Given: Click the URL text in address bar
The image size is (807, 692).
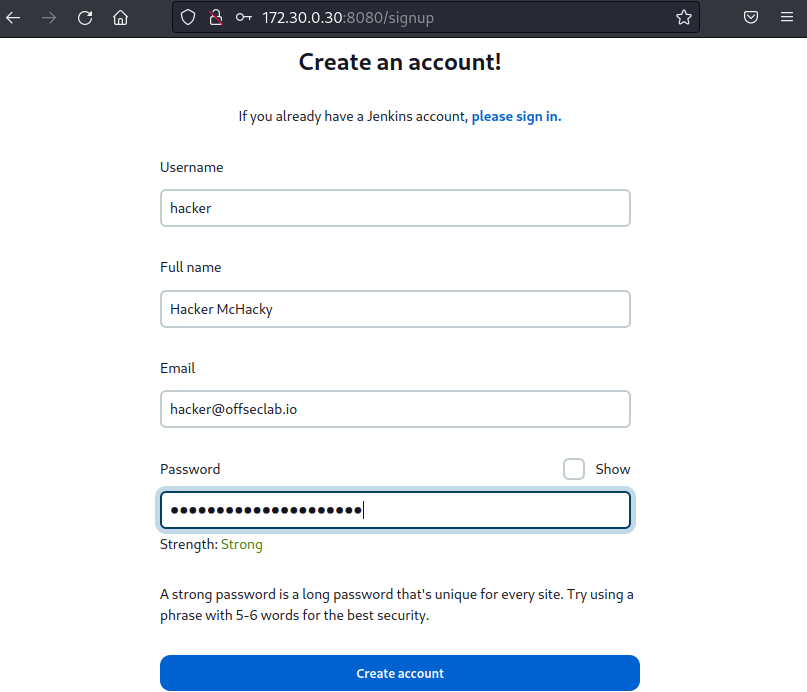Looking at the screenshot, I should (x=348, y=17).
